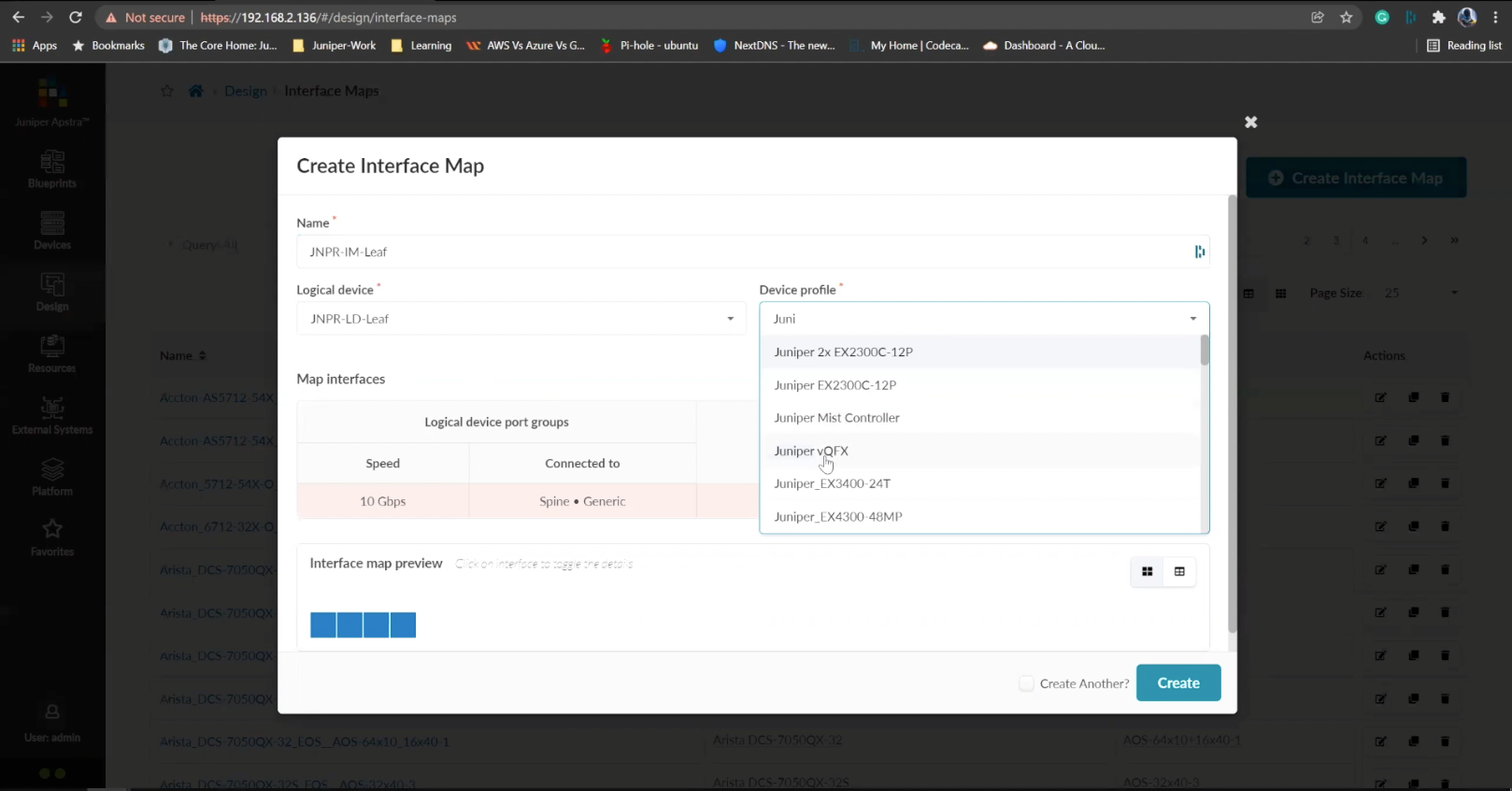Click the Name input field

tap(753, 252)
